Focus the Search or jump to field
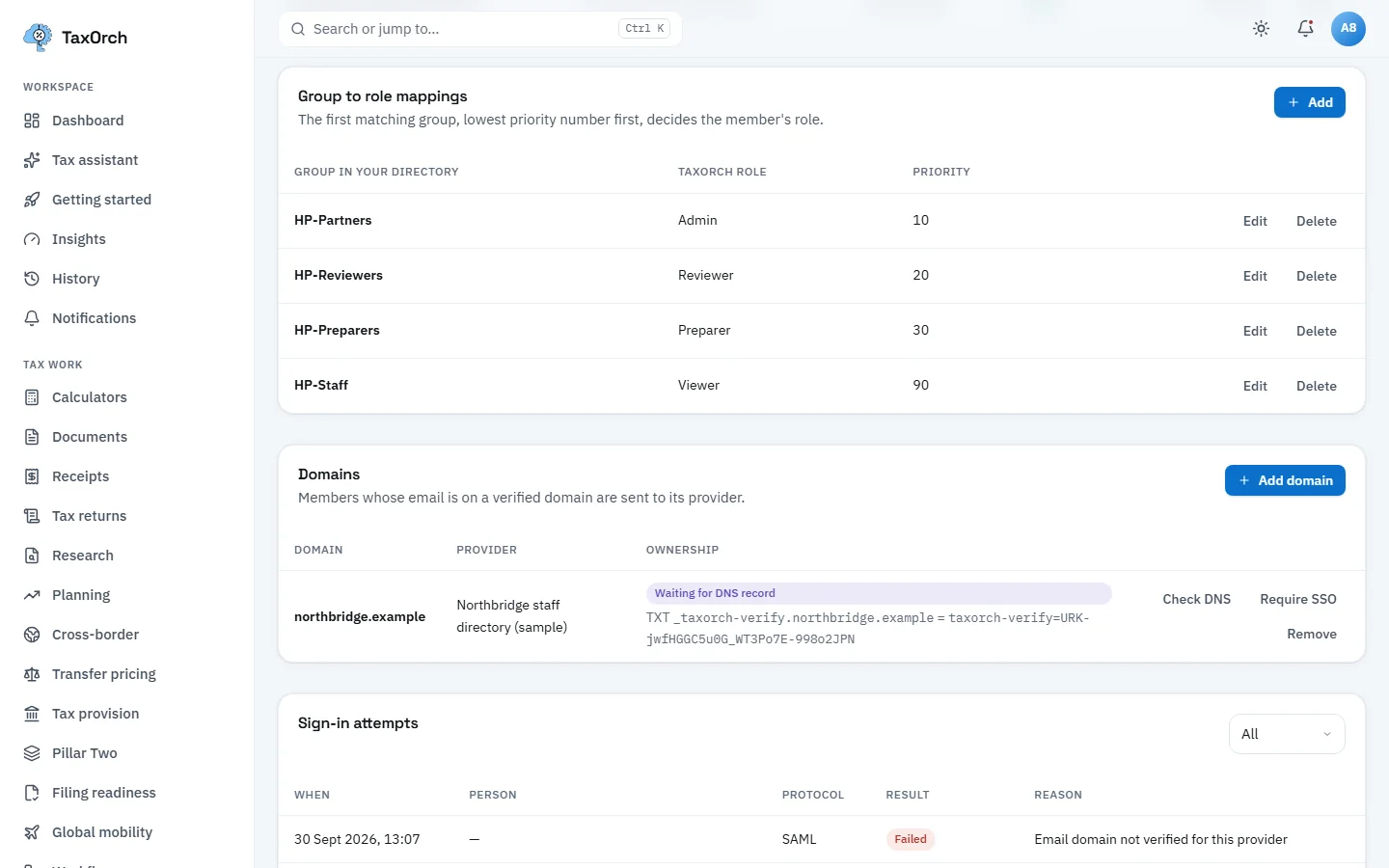 (480, 29)
